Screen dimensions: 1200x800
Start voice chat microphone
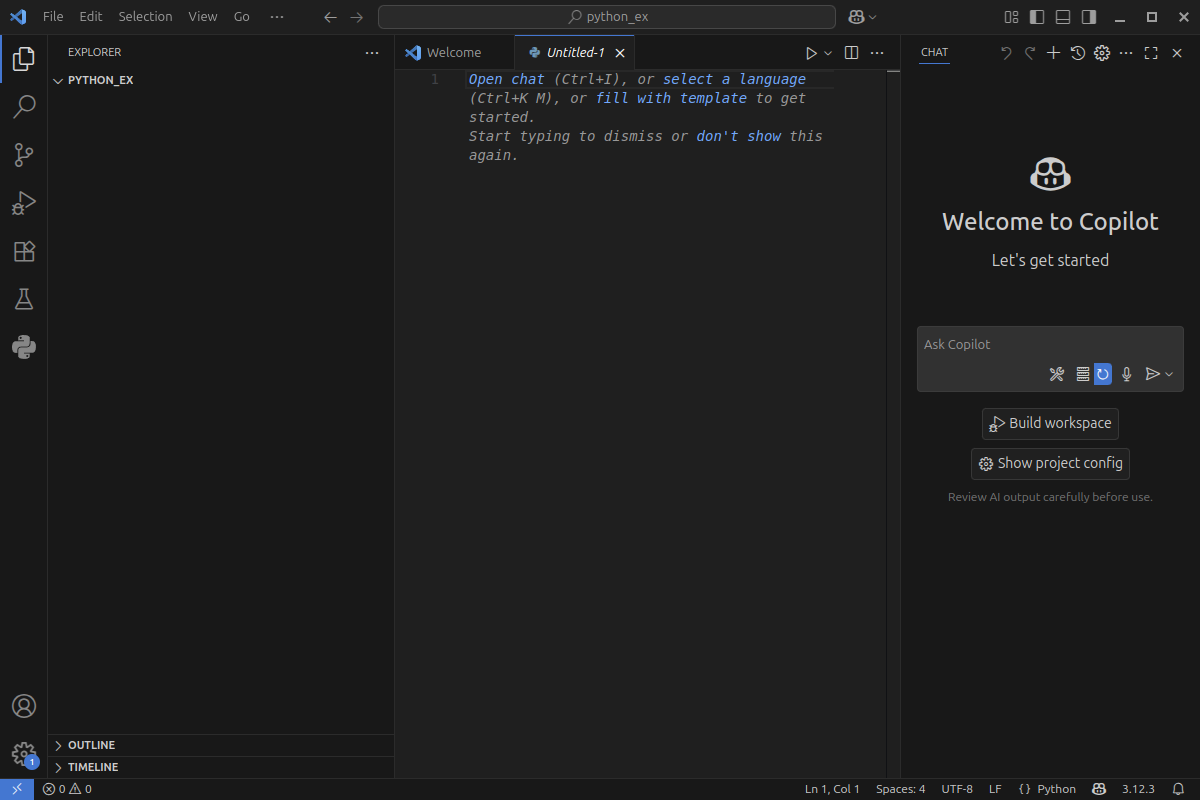1127,374
